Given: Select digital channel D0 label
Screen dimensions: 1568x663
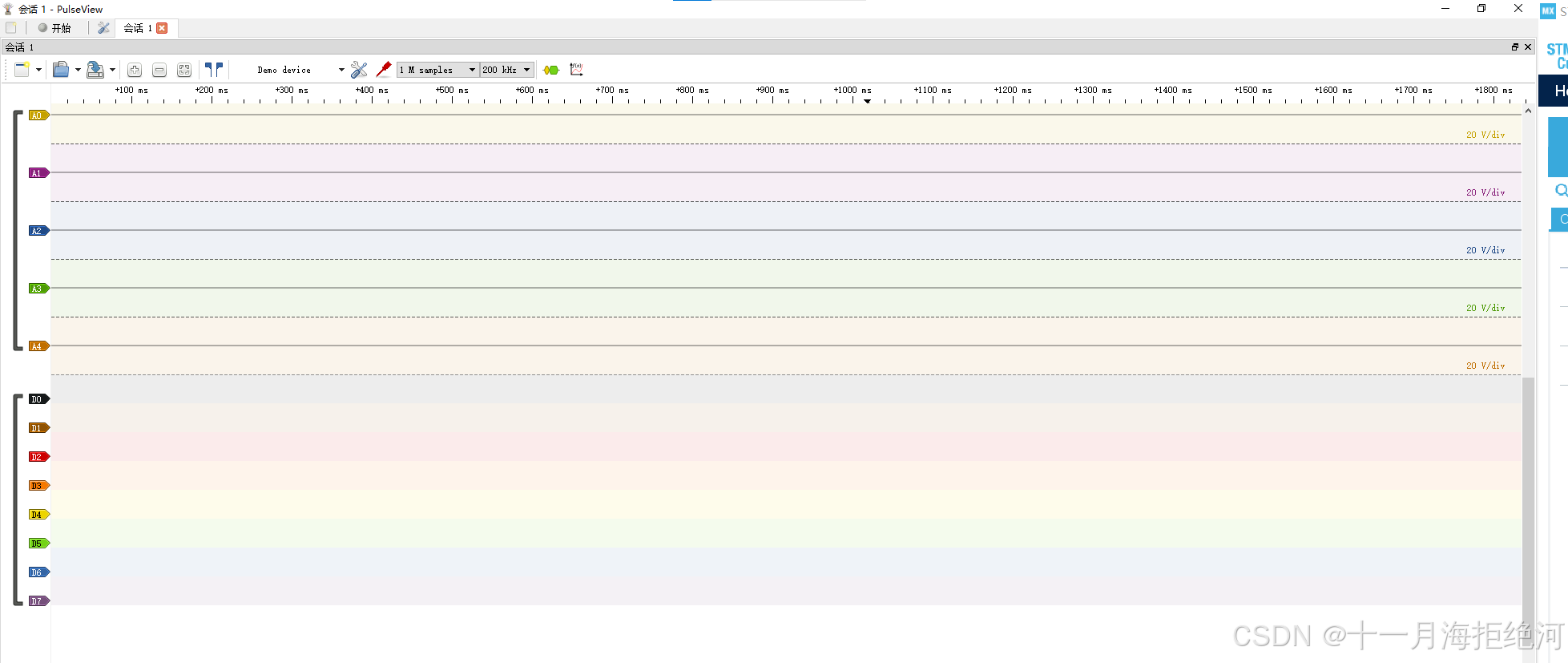Looking at the screenshot, I should tap(39, 399).
